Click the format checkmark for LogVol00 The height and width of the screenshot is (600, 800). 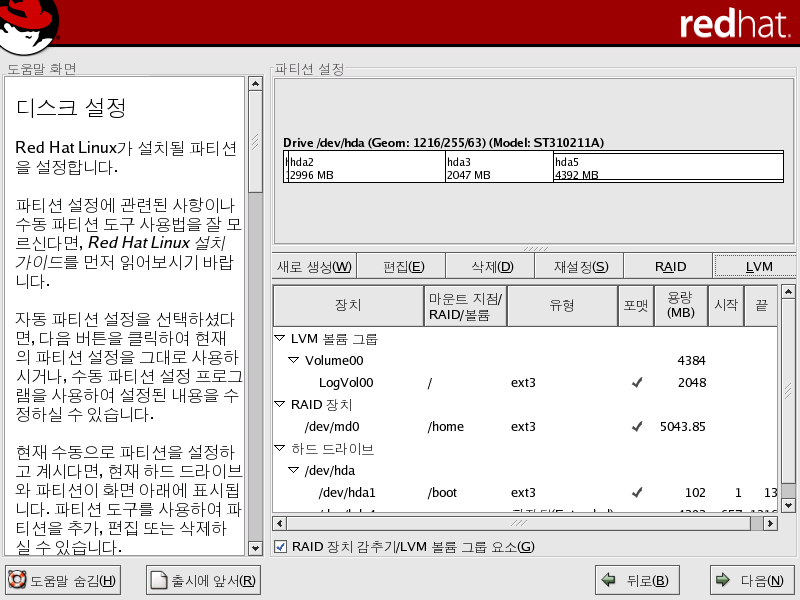click(636, 382)
